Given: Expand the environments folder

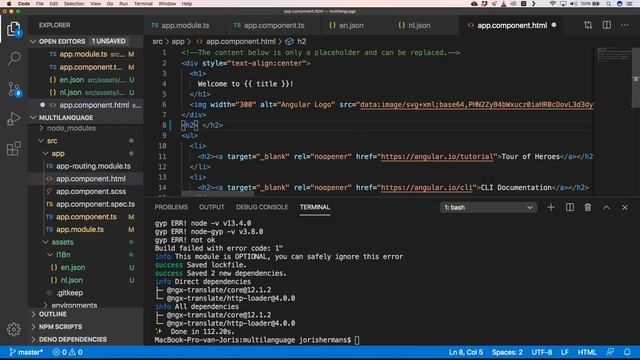Looking at the screenshot, I should click(x=74, y=305).
